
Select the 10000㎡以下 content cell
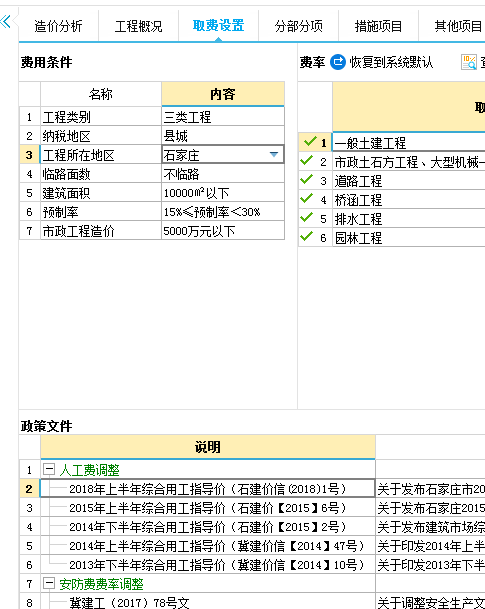(x=223, y=193)
